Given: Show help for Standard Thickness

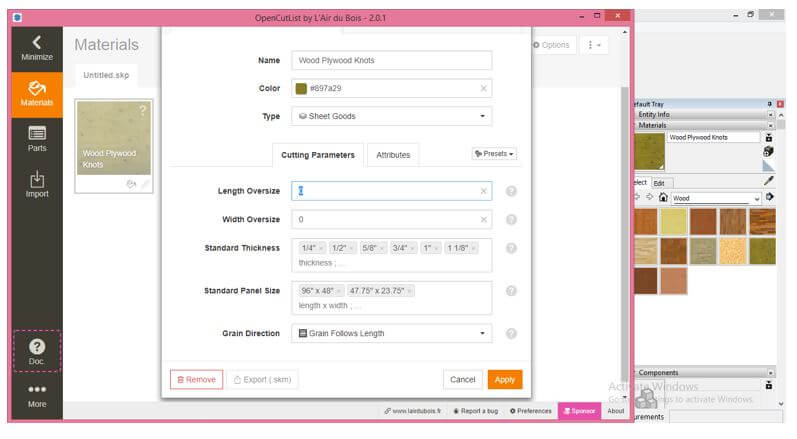Looking at the screenshot, I should point(511,248).
